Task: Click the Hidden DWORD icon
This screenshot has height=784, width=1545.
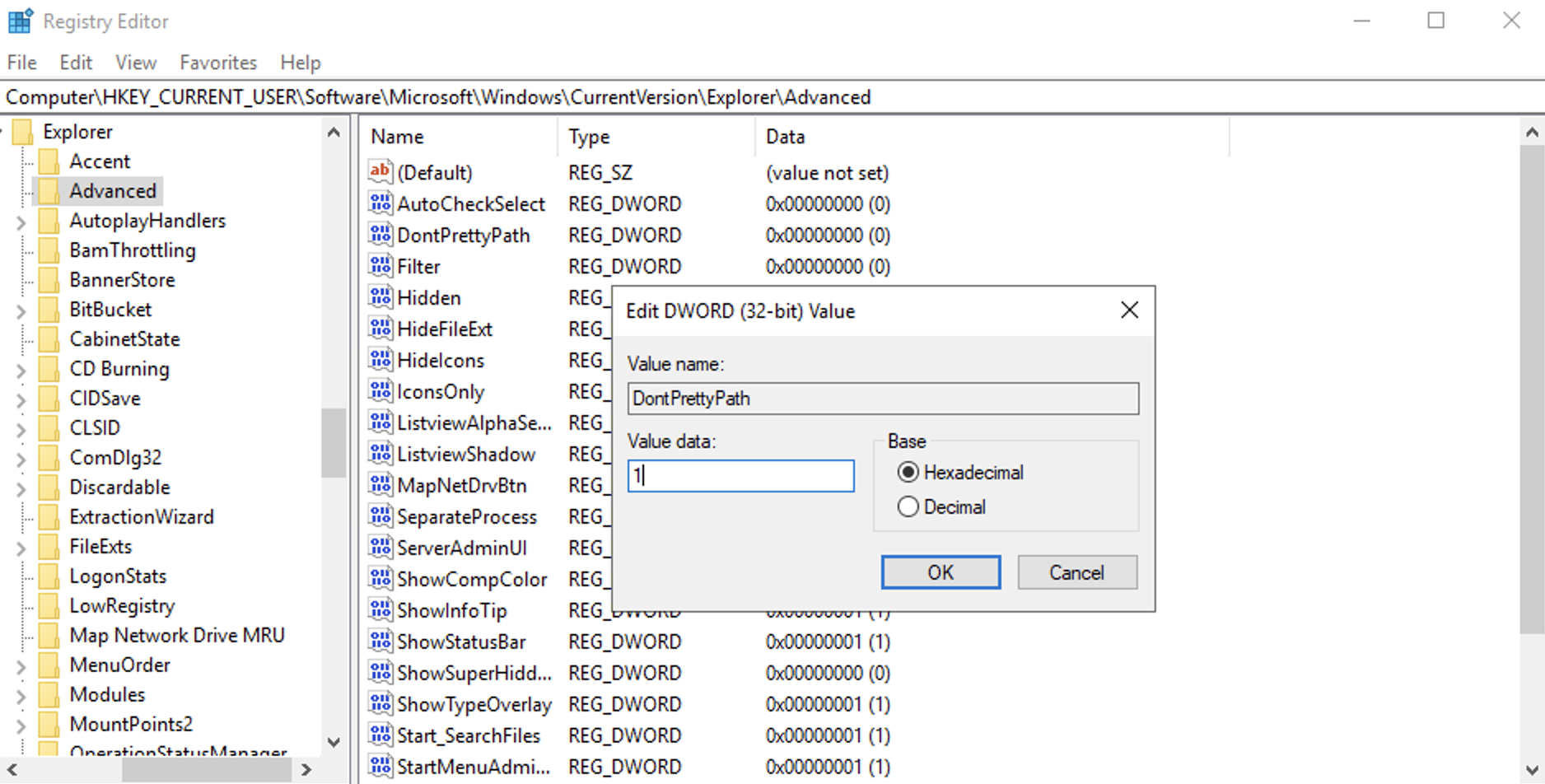Action: tap(380, 297)
